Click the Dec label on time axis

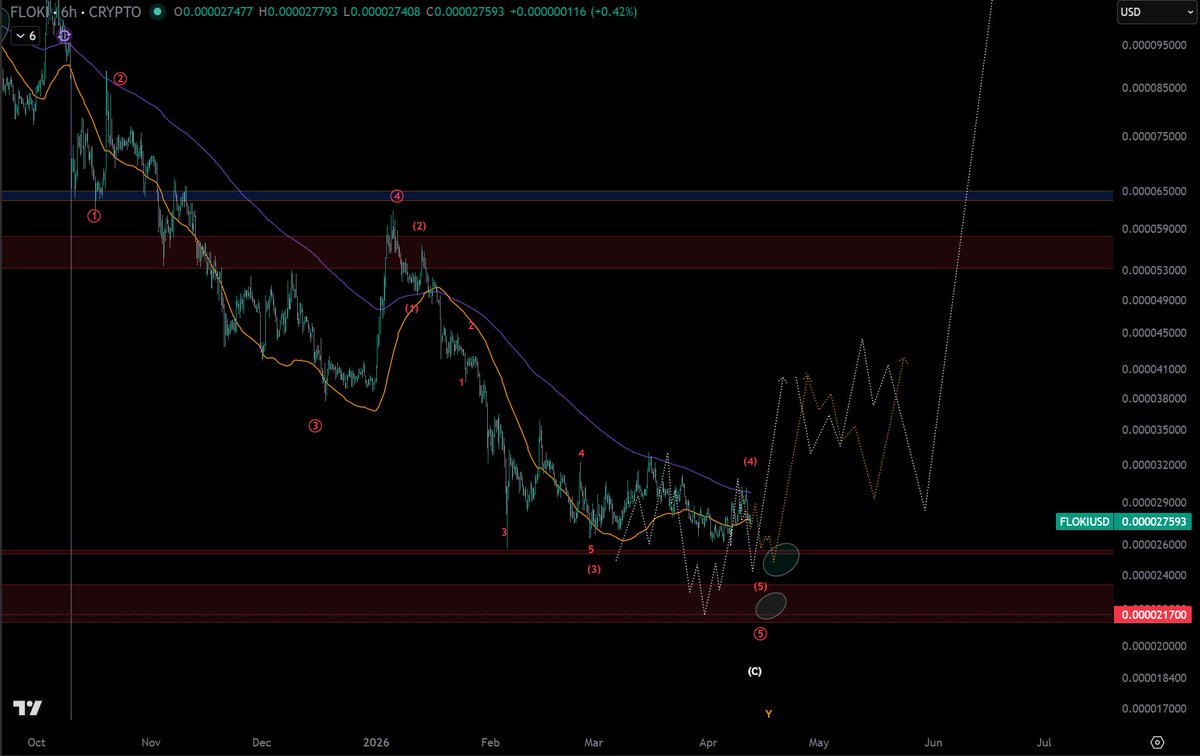[x=261, y=743]
